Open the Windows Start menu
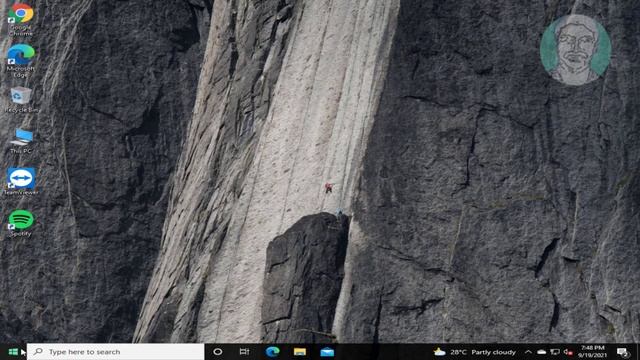The height and width of the screenshot is (360, 640). click(x=13, y=352)
